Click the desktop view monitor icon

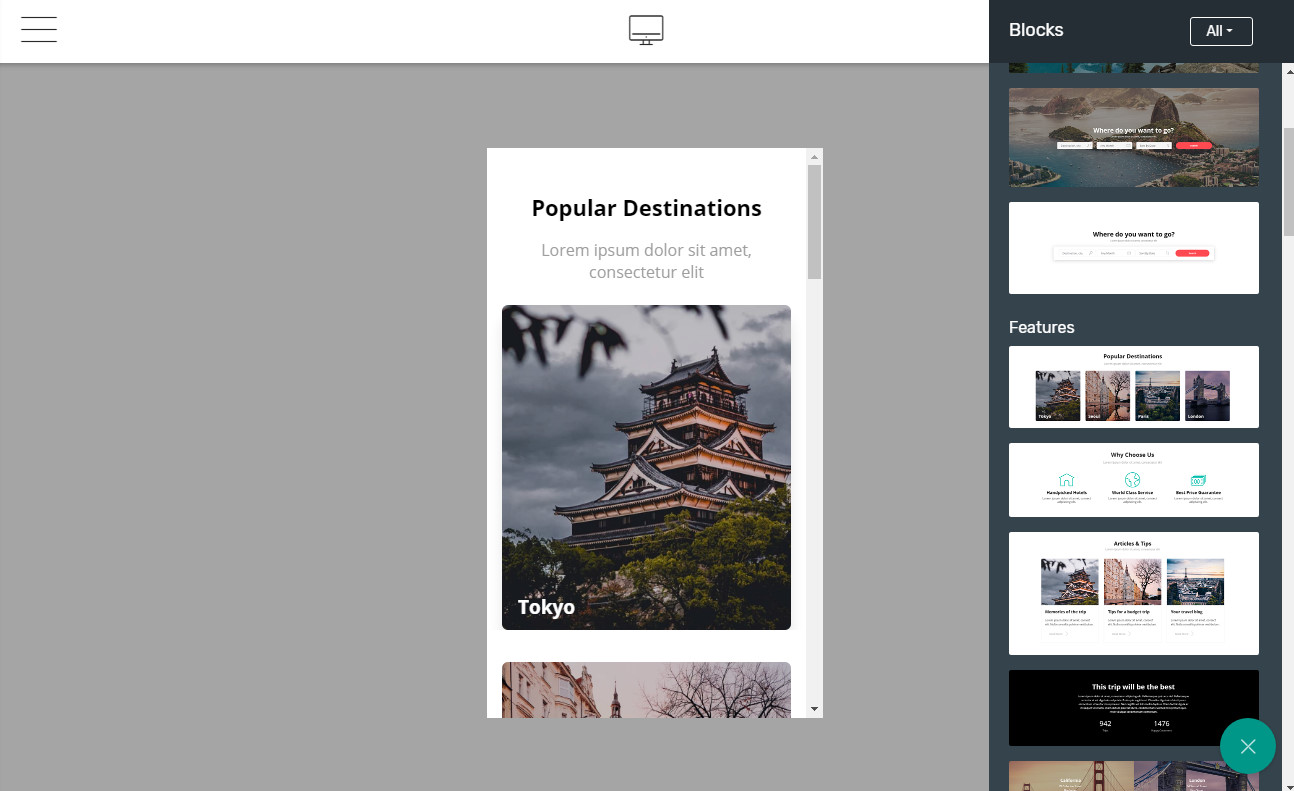point(646,30)
